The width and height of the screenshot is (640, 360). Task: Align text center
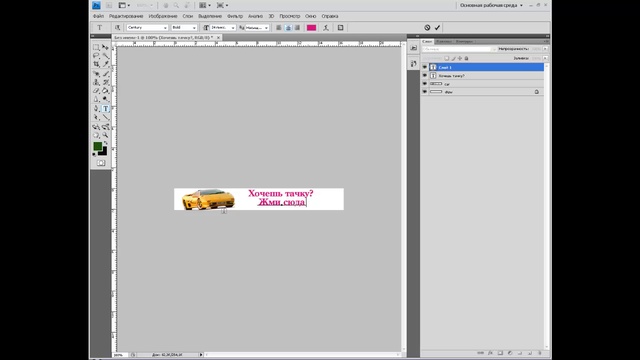coord(288,28)
